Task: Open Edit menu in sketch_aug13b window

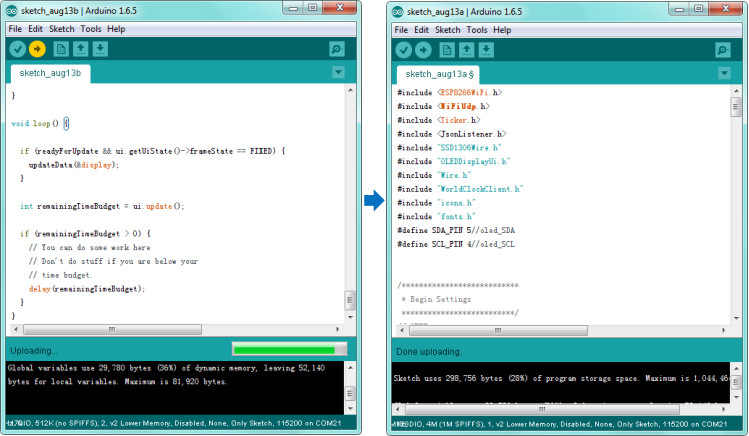Action: 35,29
